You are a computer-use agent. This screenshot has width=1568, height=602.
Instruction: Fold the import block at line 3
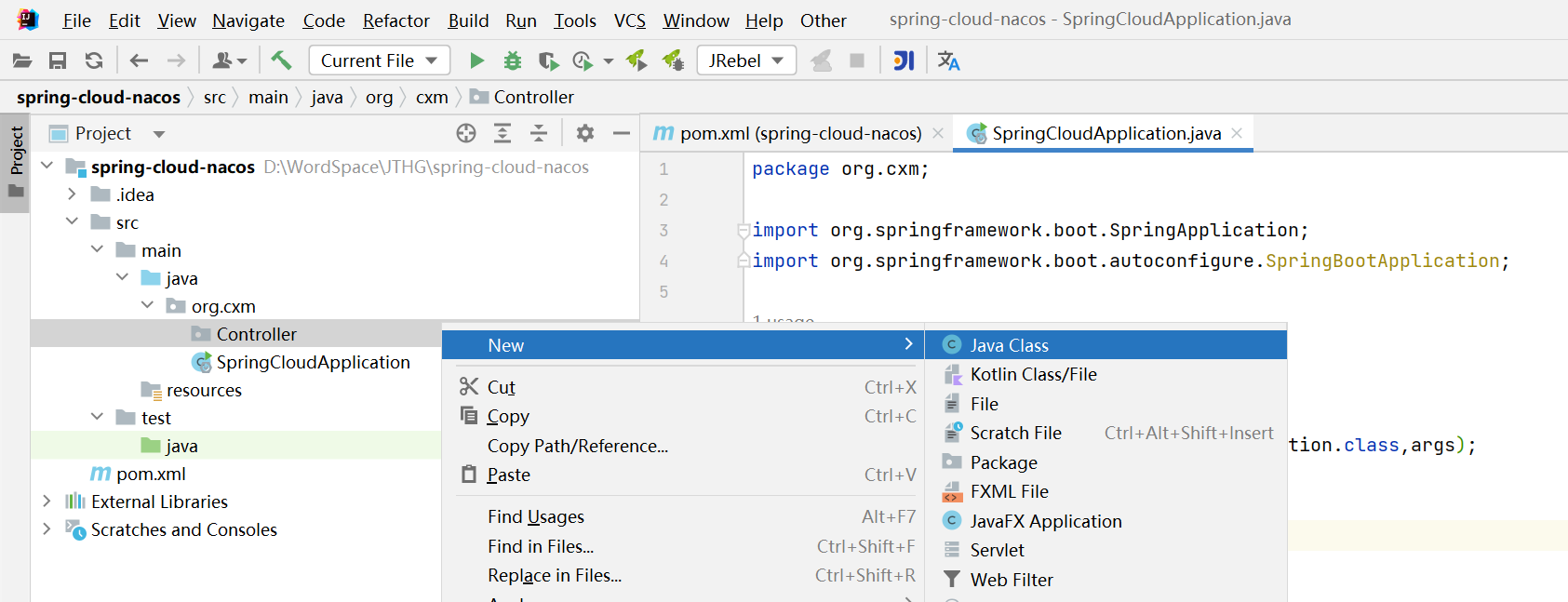point(744,231)
